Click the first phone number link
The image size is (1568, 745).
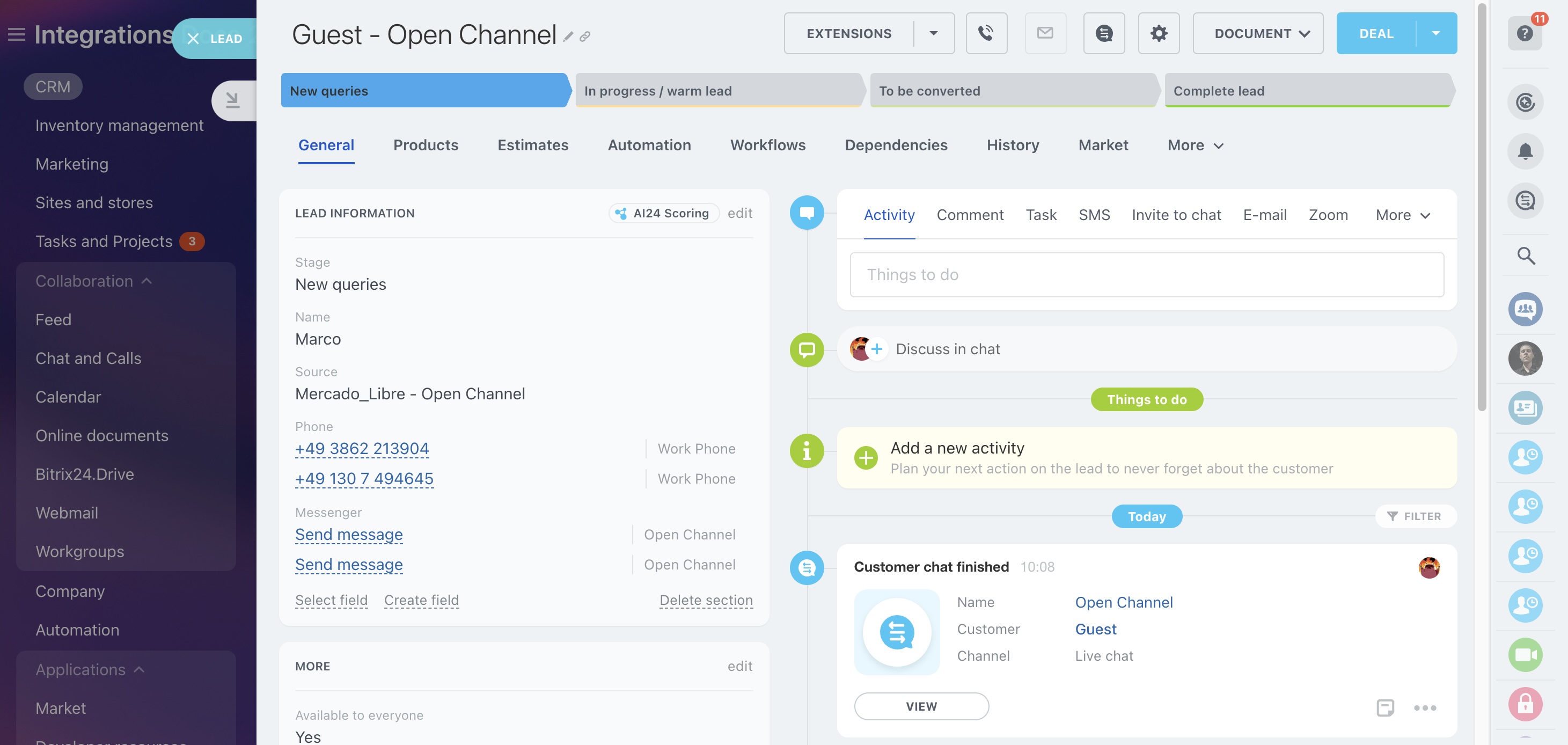(362, 449)
